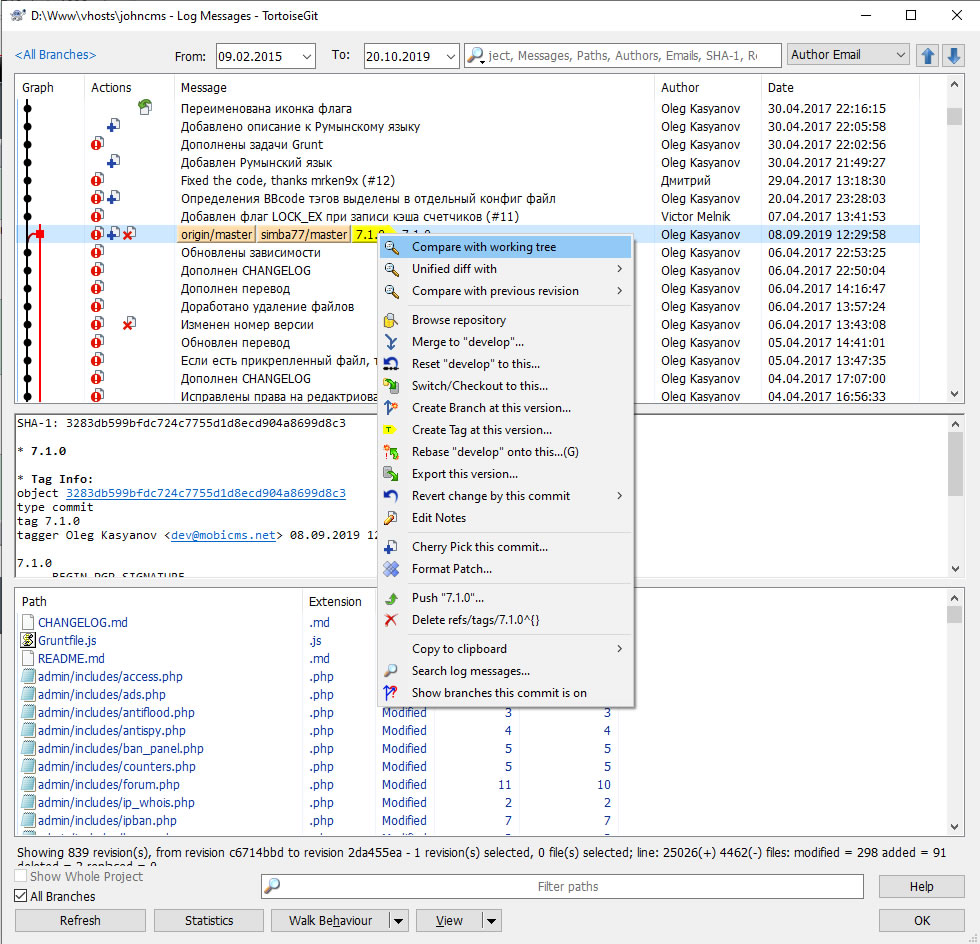Viewport: 980px width, 944px height.
Task: Select Switch/Checkout to this menu entry
Action: click(x=479, y=386)
